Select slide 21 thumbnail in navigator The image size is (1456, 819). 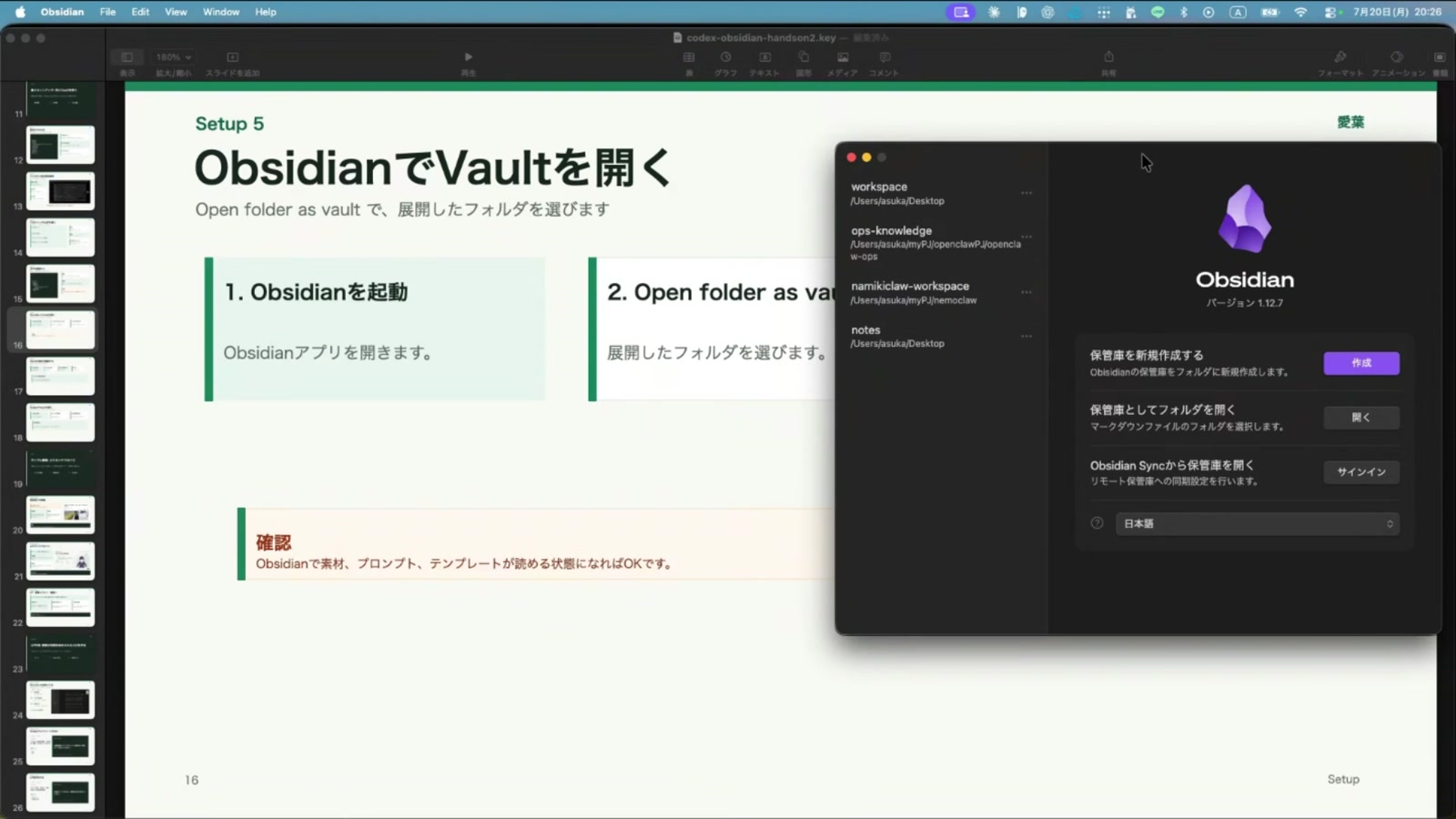(60, 561)
